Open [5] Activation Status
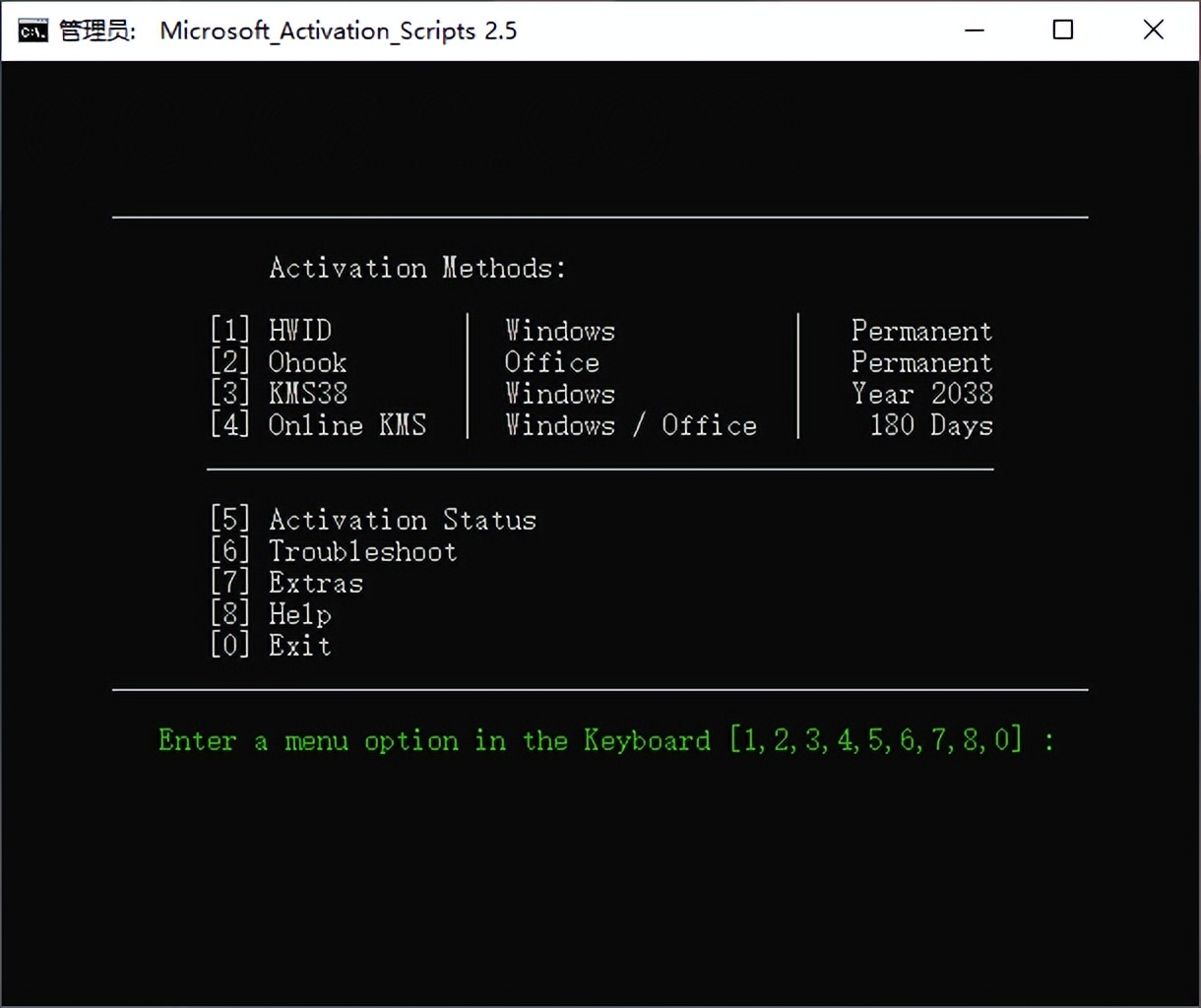Screen dimensions: 1201x1008 pyautogui.click(x=372, y=520)
